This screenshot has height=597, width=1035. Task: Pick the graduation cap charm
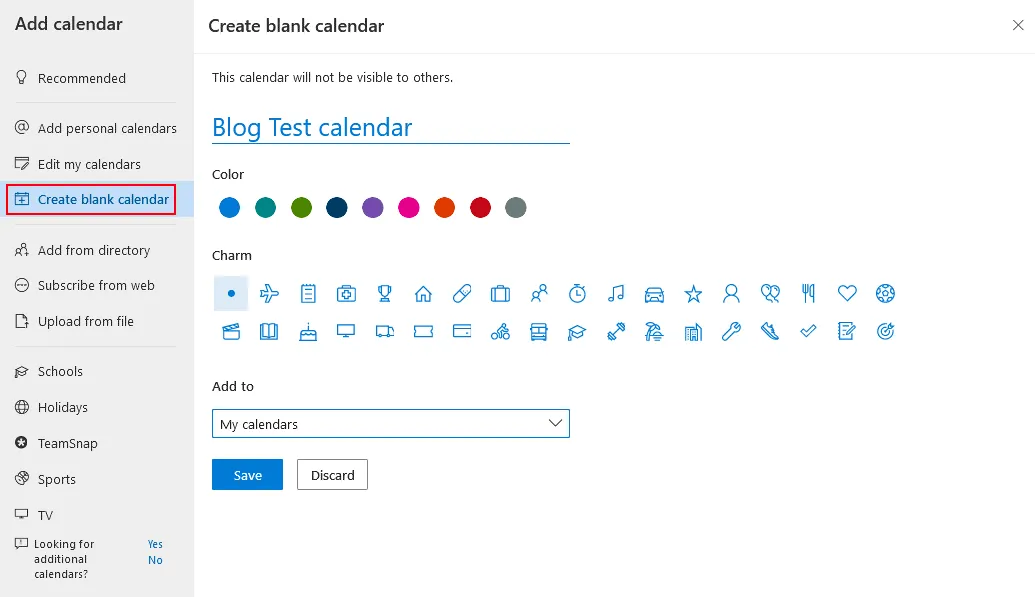(x=577, y=332)
